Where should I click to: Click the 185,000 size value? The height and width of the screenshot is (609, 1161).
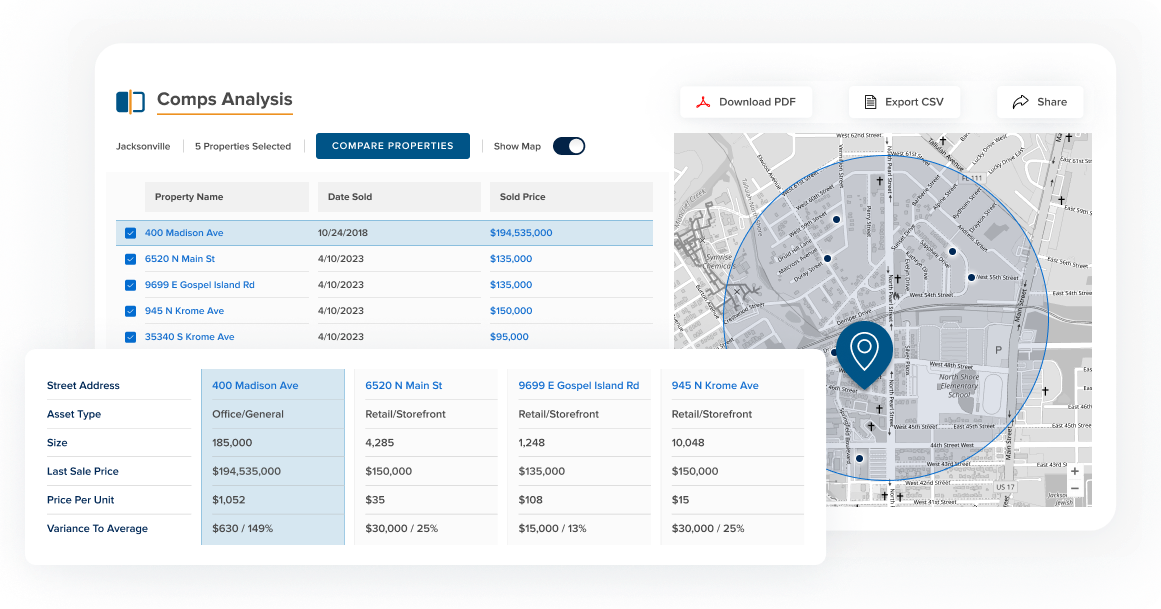pos(232,442)
